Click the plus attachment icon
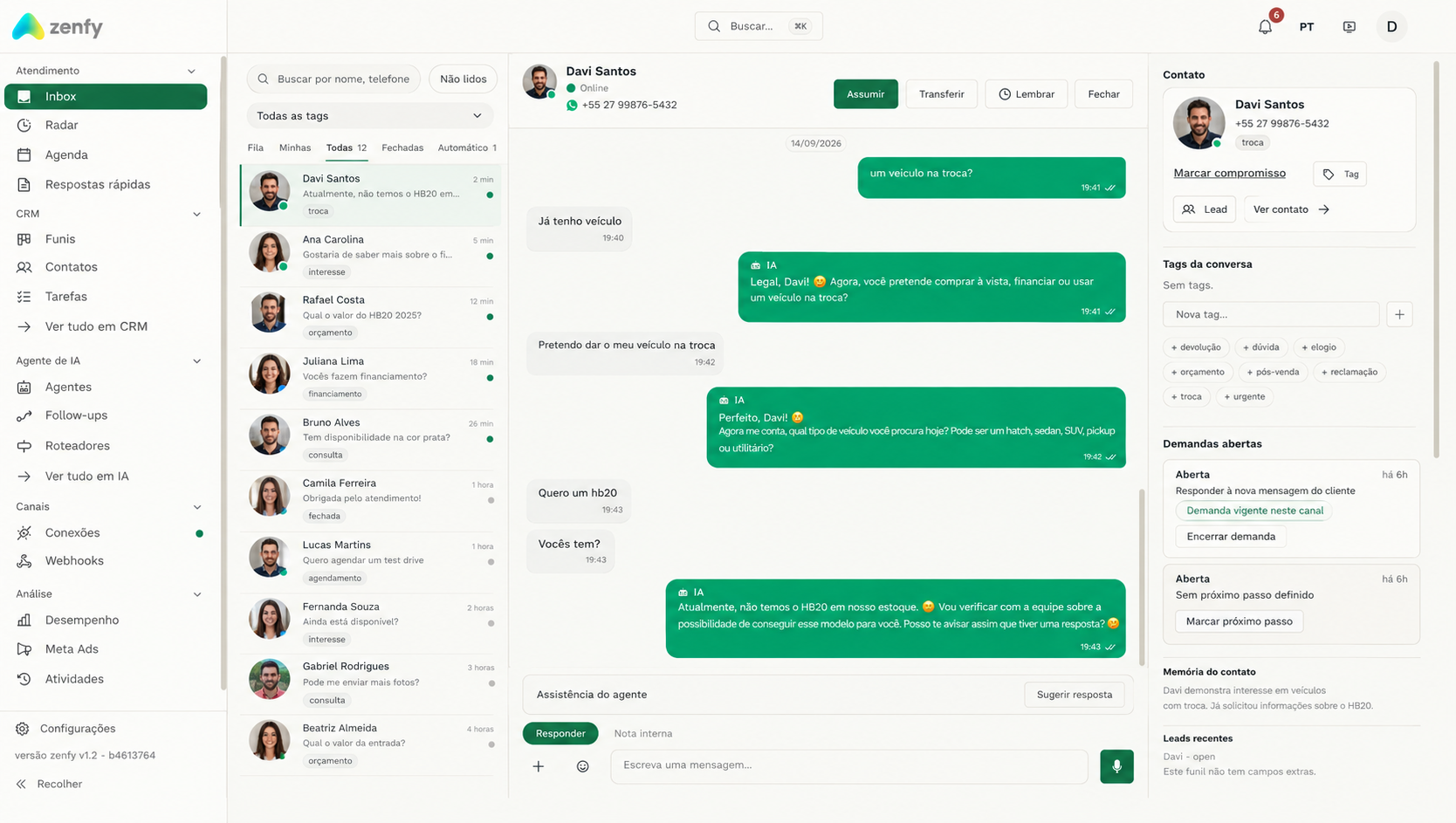This screenshot has width=1456, height=823. coord(539,766)
